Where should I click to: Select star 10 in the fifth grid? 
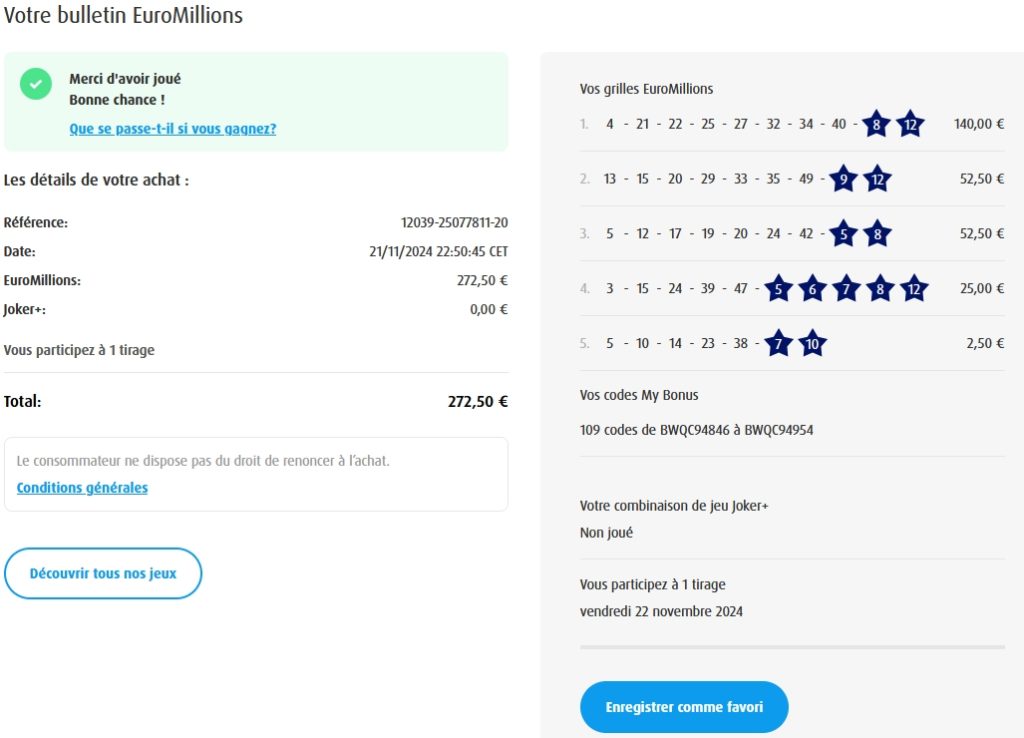812,344
